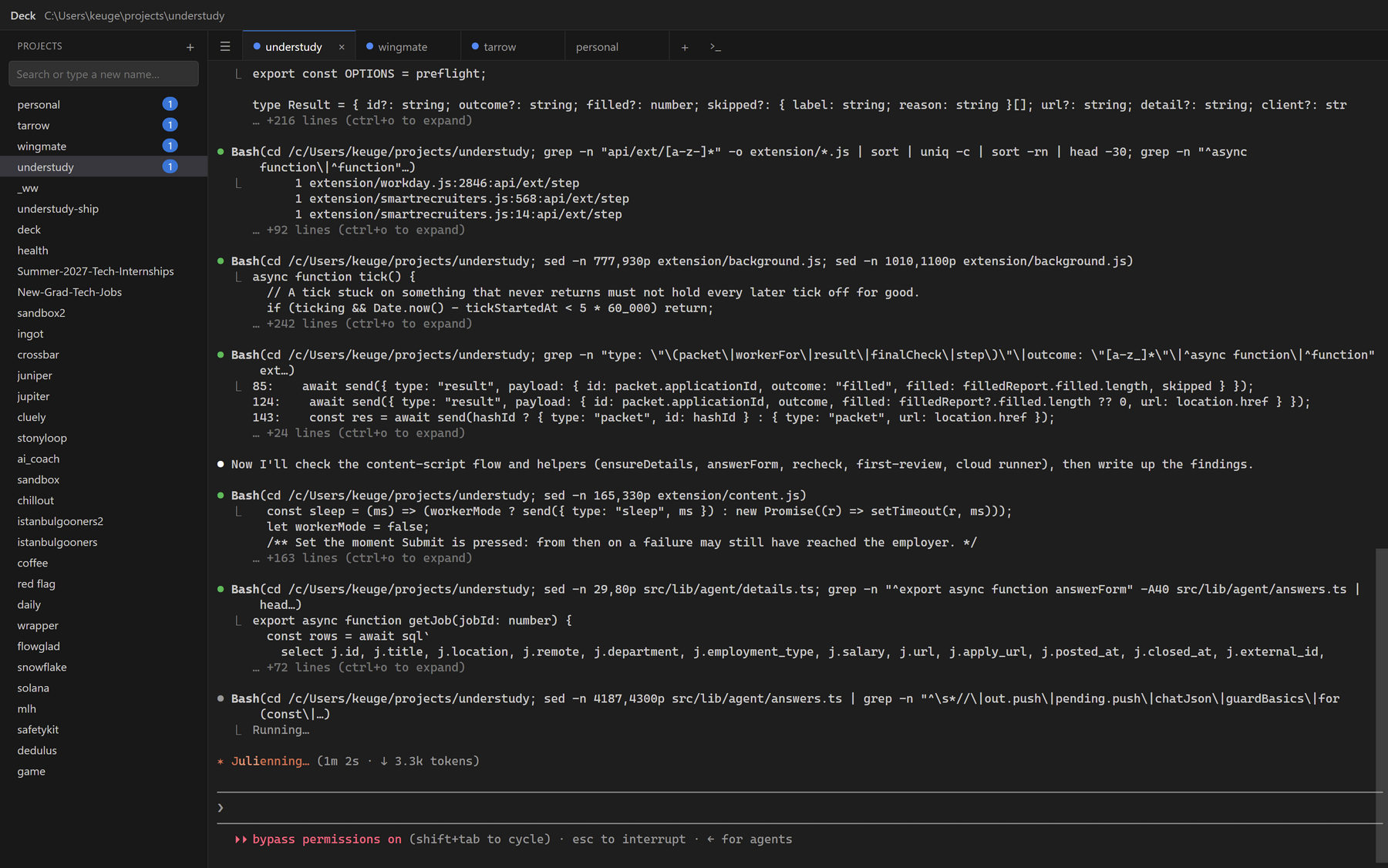Click the terminal vertical scrollbar

[x=1381, y=705]
